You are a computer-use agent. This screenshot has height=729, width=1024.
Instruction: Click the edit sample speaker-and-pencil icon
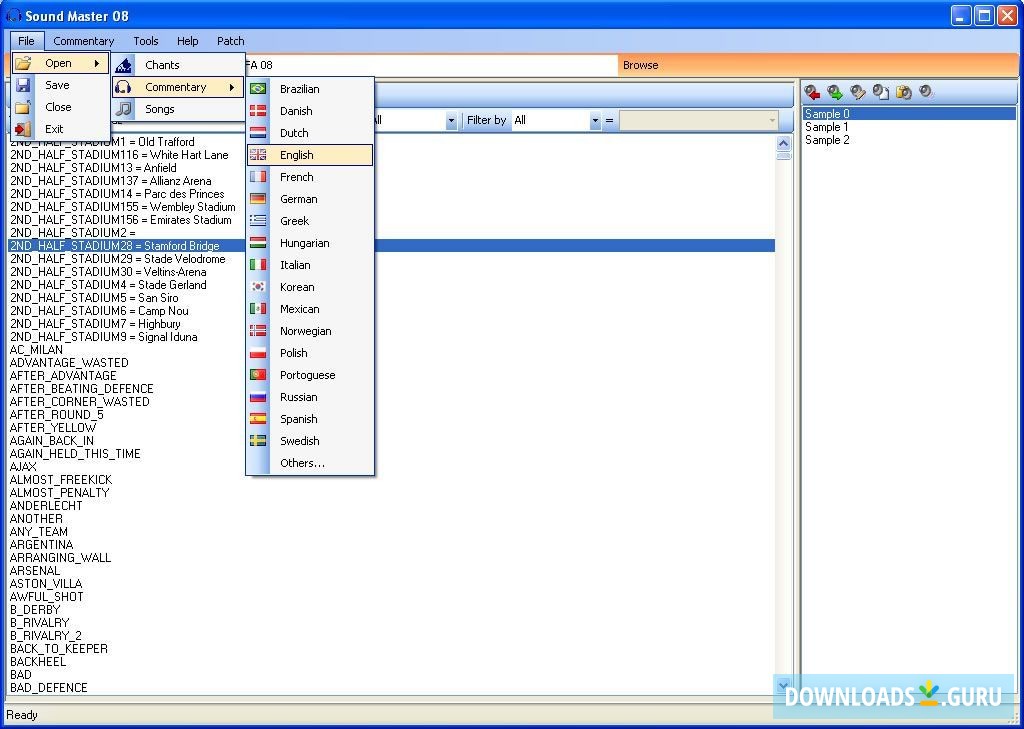click(x=857, y=92)
